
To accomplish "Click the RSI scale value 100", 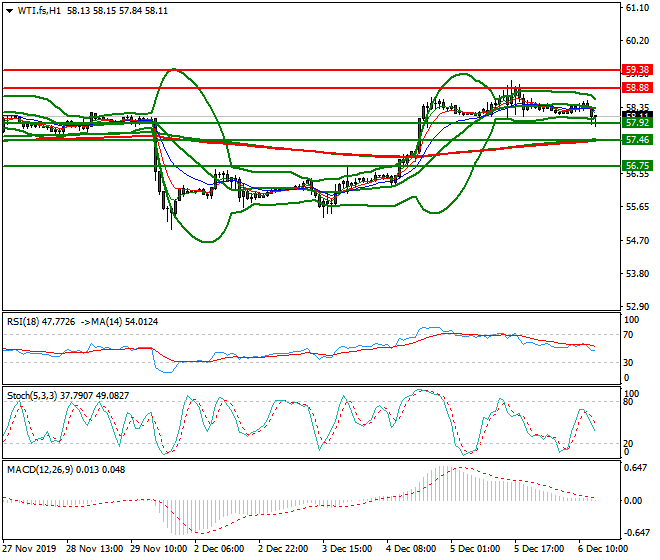I will 630,322.
